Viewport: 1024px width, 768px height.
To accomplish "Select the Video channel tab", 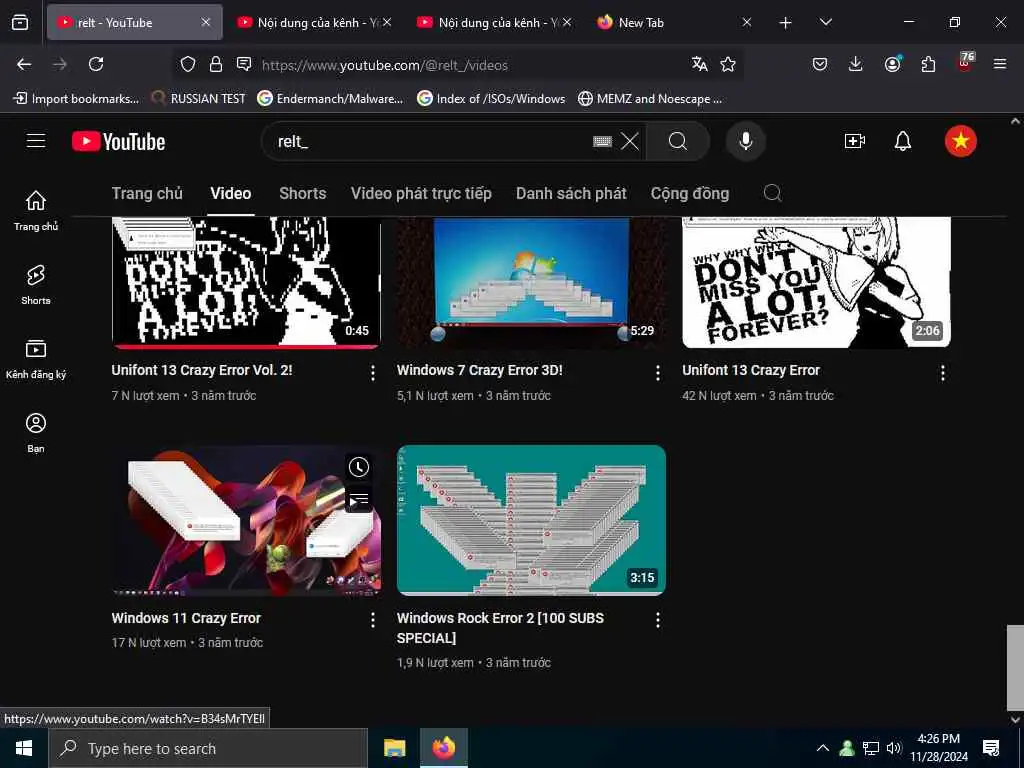I will (231, 193).
